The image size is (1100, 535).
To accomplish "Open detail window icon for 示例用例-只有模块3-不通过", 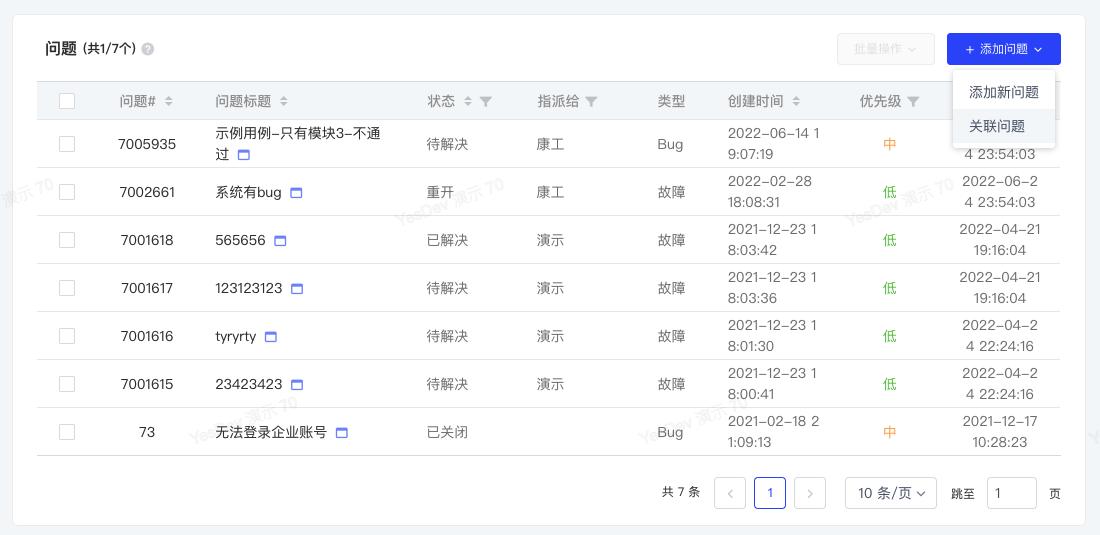I will point(243,155).
